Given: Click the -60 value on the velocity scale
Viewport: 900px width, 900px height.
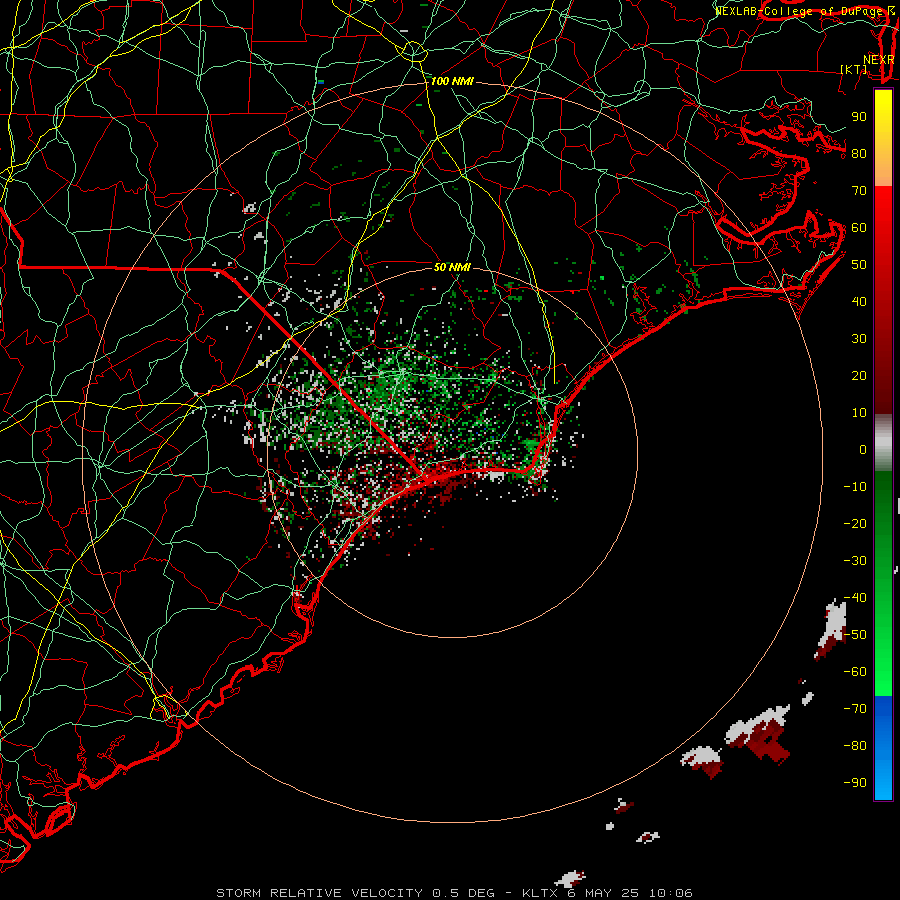Looking at the screenshot, I should coord(855,672).
